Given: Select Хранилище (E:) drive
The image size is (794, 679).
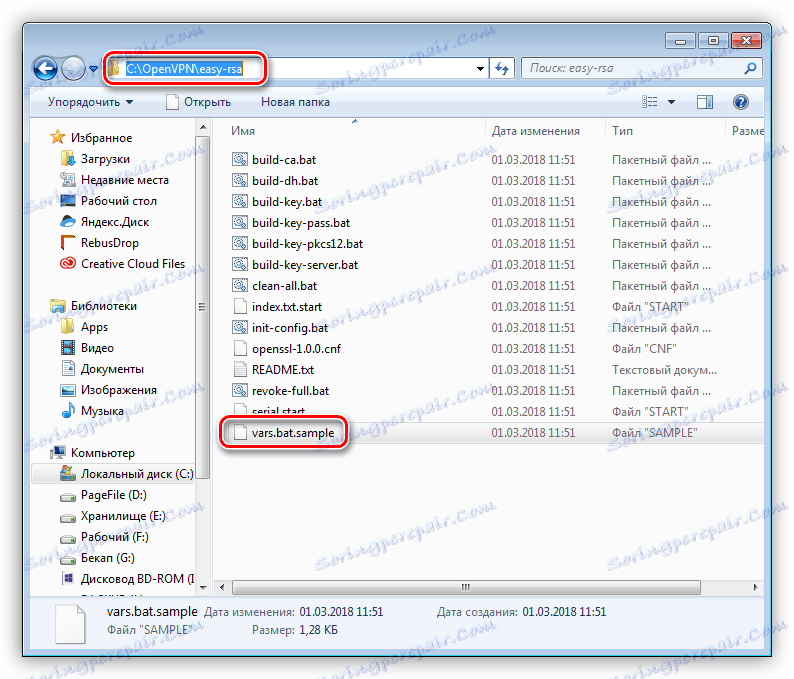Looking at the screenshot, I should coord(113,516).
